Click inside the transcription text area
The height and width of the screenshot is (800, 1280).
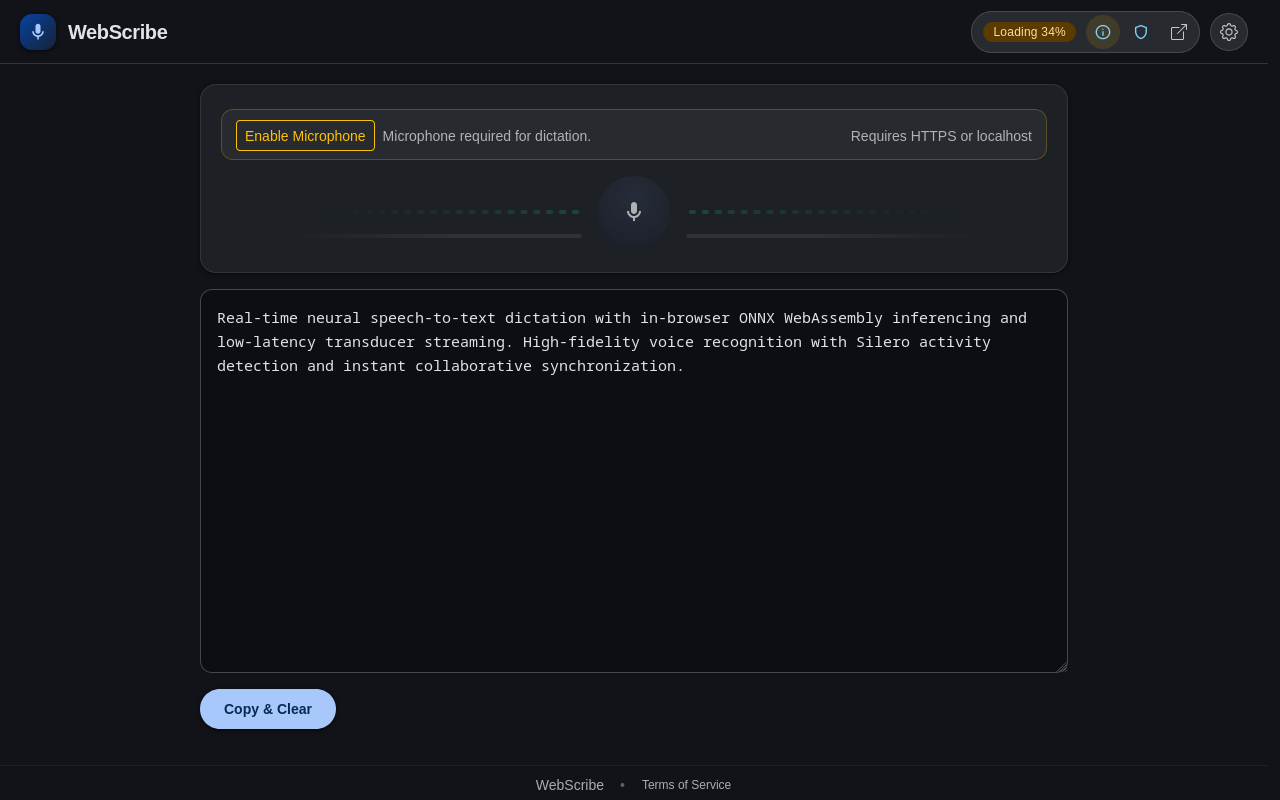pos(634,481)
